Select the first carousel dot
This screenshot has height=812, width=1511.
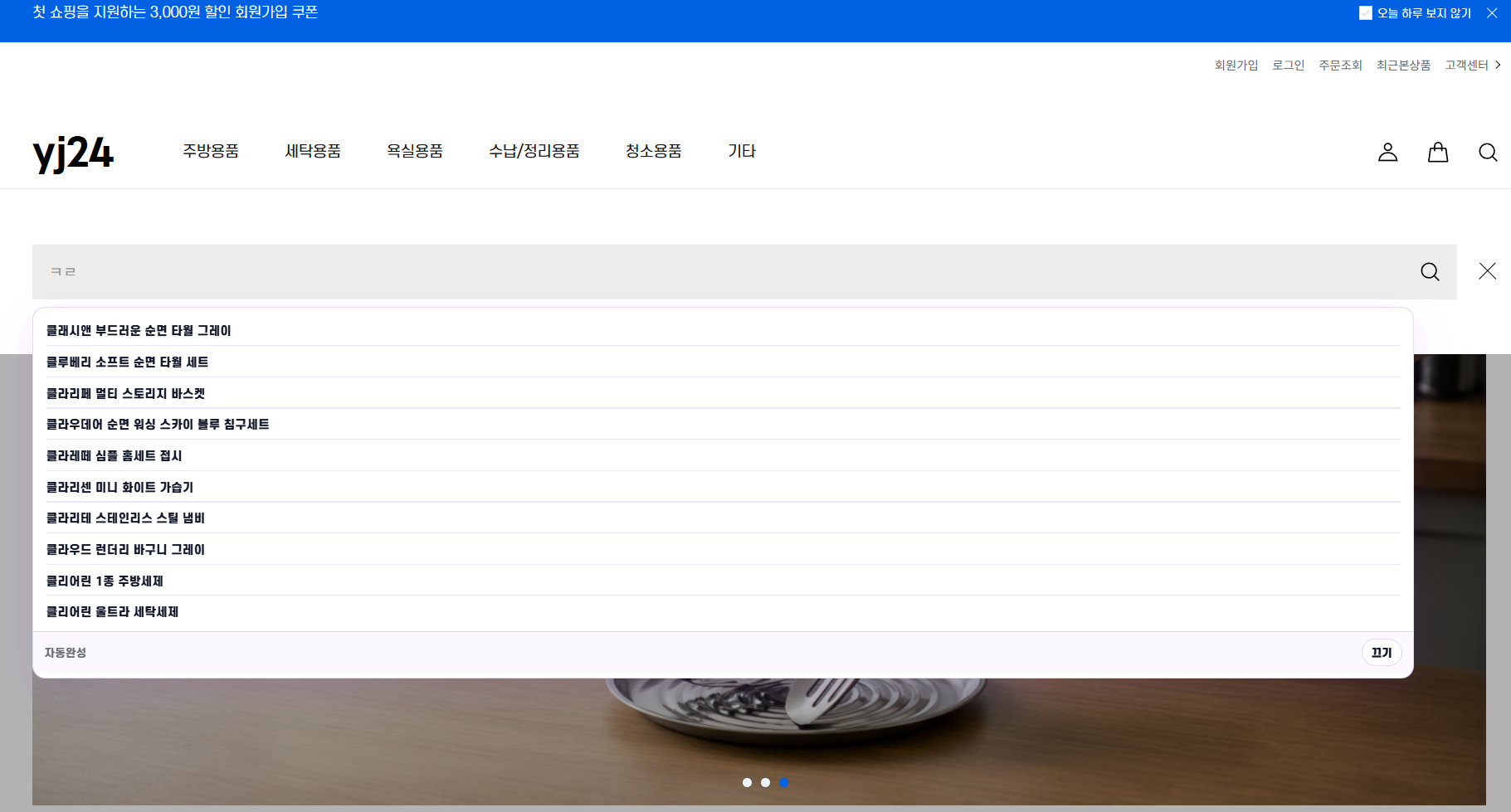click(747, 782)
